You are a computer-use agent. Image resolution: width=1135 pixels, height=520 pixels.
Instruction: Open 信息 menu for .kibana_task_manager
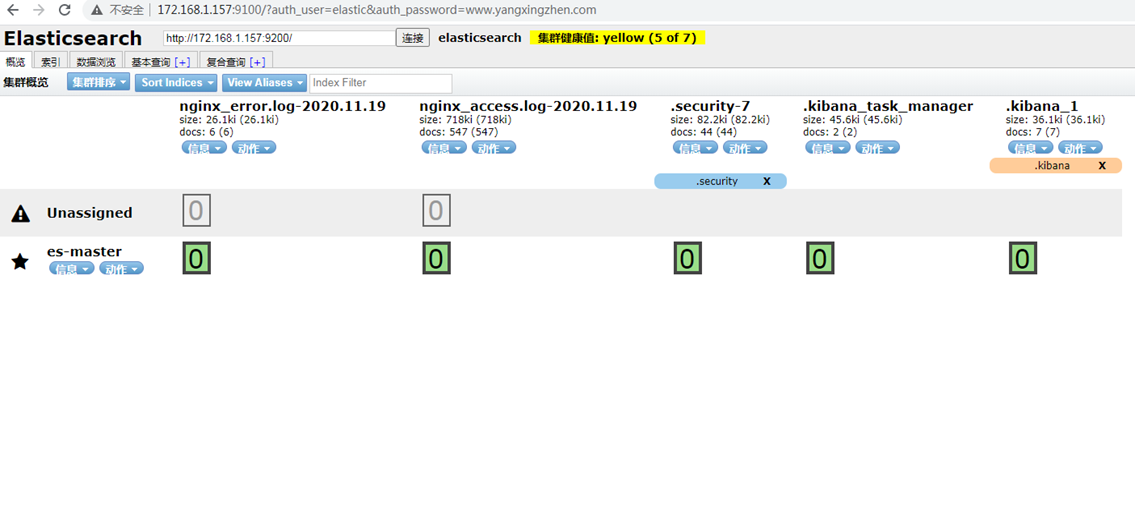click(x=828, y=148)
